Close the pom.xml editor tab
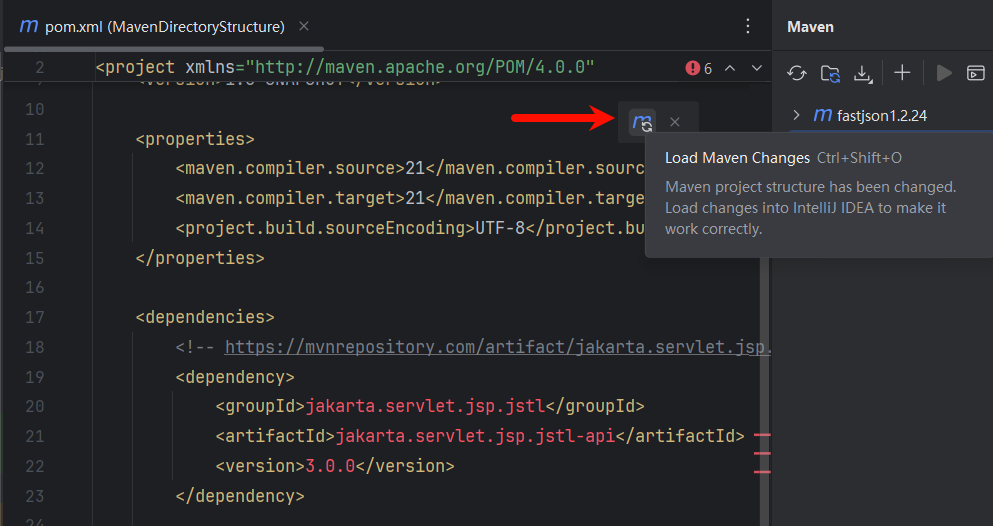 (x=304, y=26)
